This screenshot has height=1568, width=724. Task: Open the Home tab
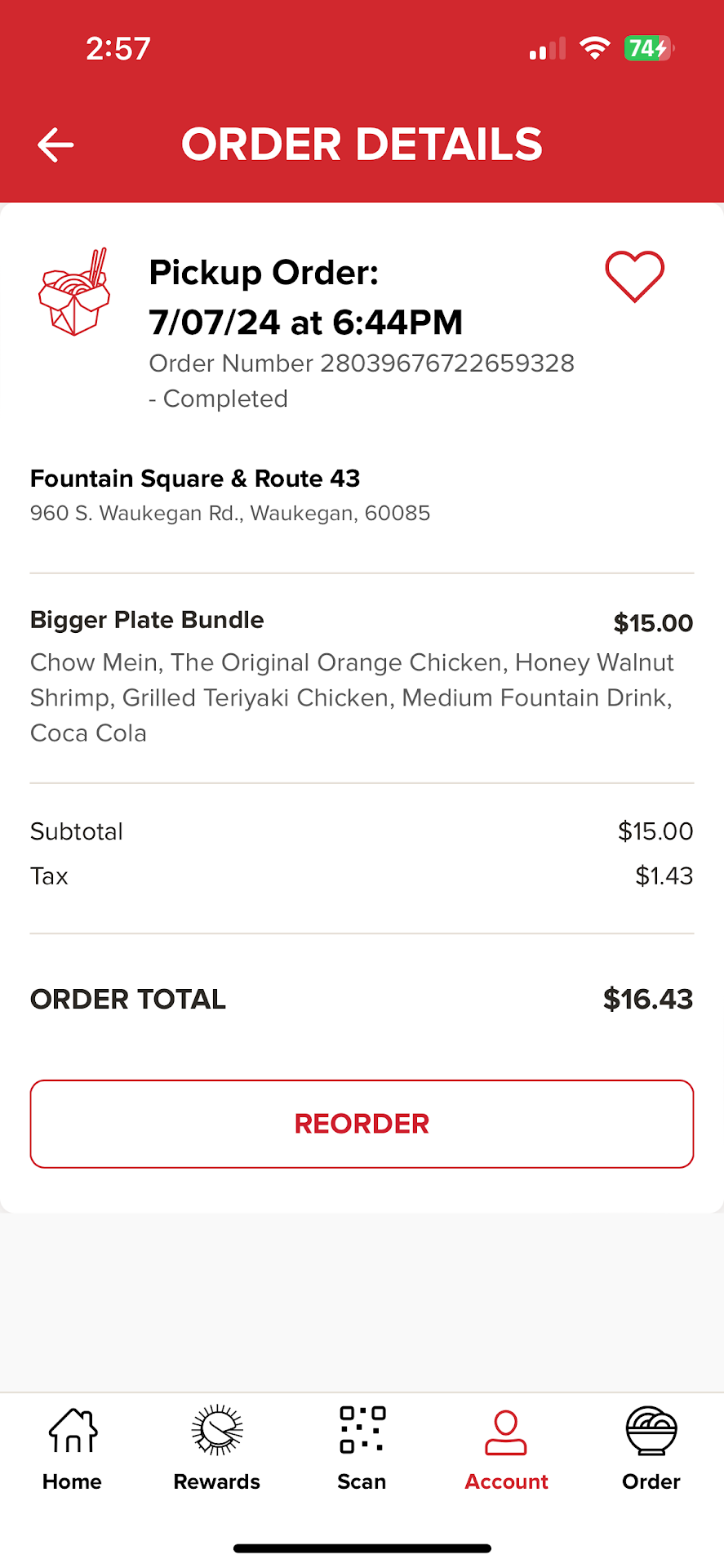[73, 1448]
